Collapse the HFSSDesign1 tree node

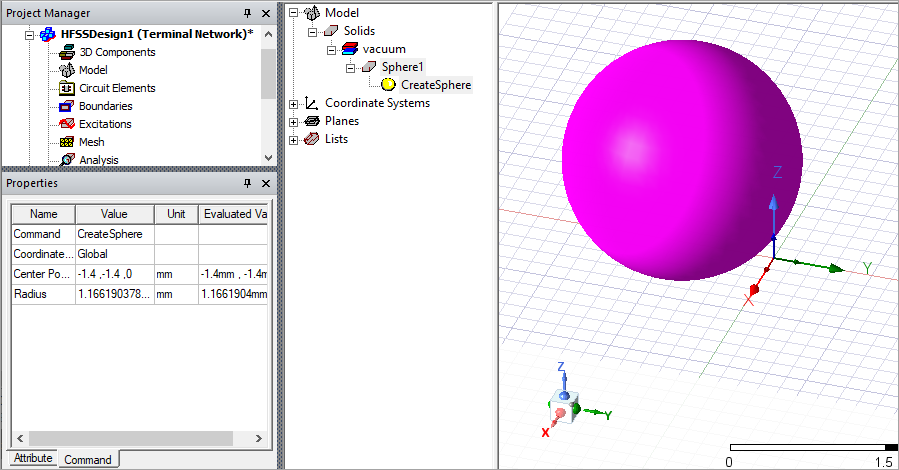point(29,35)
